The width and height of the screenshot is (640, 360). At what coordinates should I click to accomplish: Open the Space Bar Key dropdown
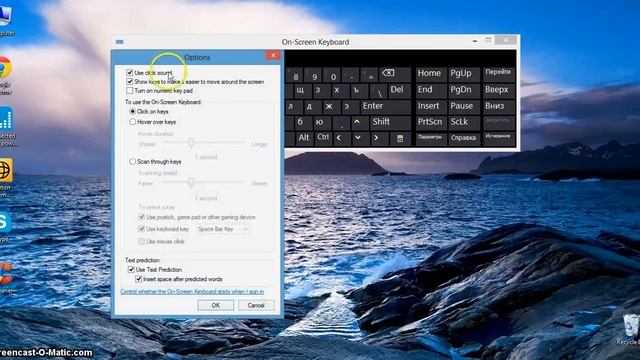(223, 229)
